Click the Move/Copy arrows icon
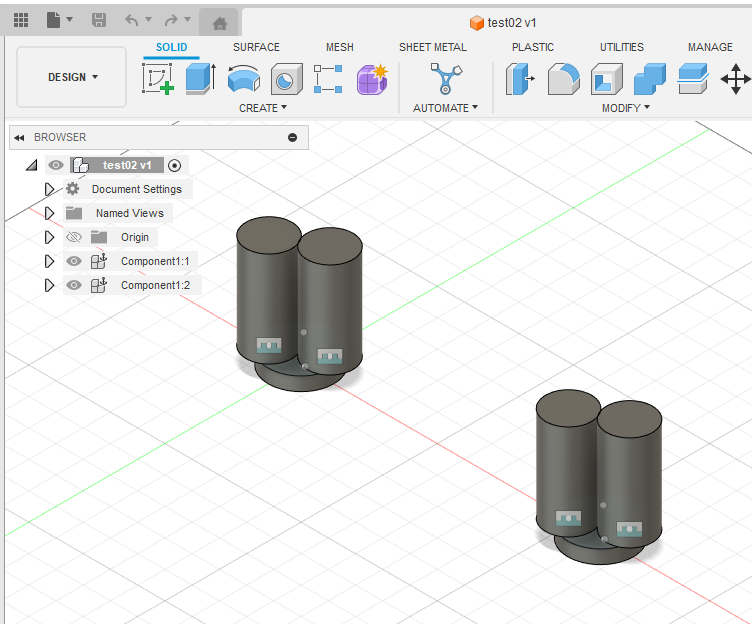This screenshot has width=752, height=624. tap(736, 79)
